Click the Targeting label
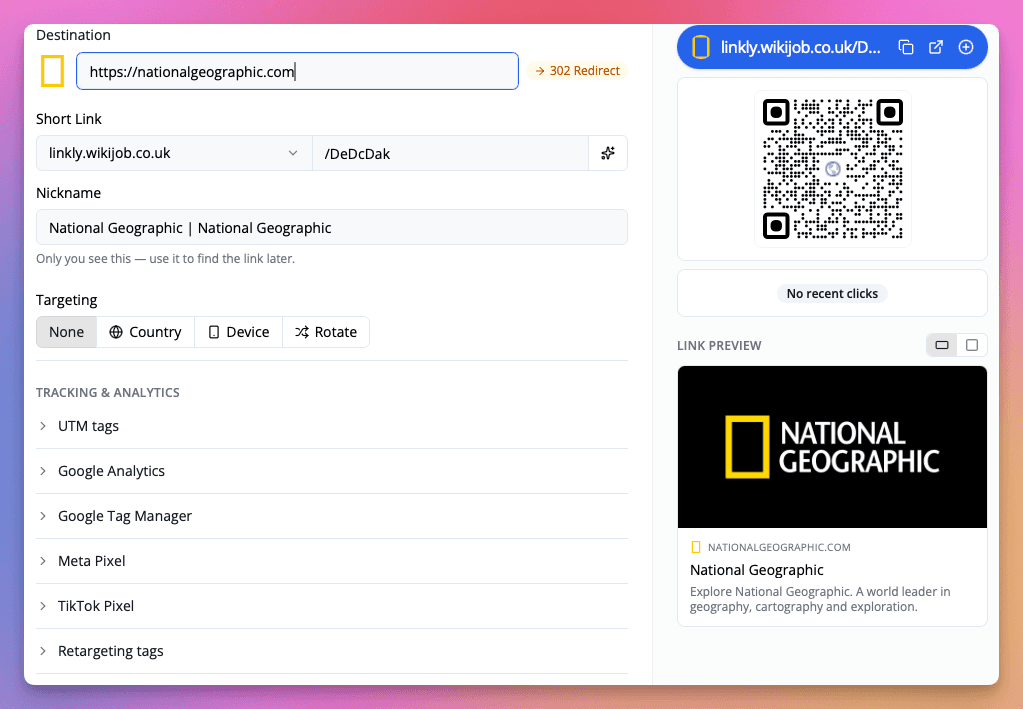The height and width of the screenshot is (709, 1023). point(67,300)
